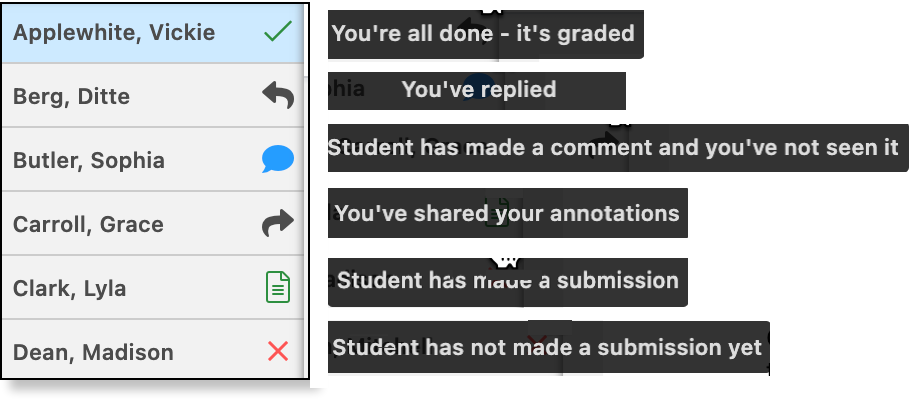This screenshot has height=414, width=916.
Task: Click the red X icon for Dean, Madison
Action: [x=278, y=351]
